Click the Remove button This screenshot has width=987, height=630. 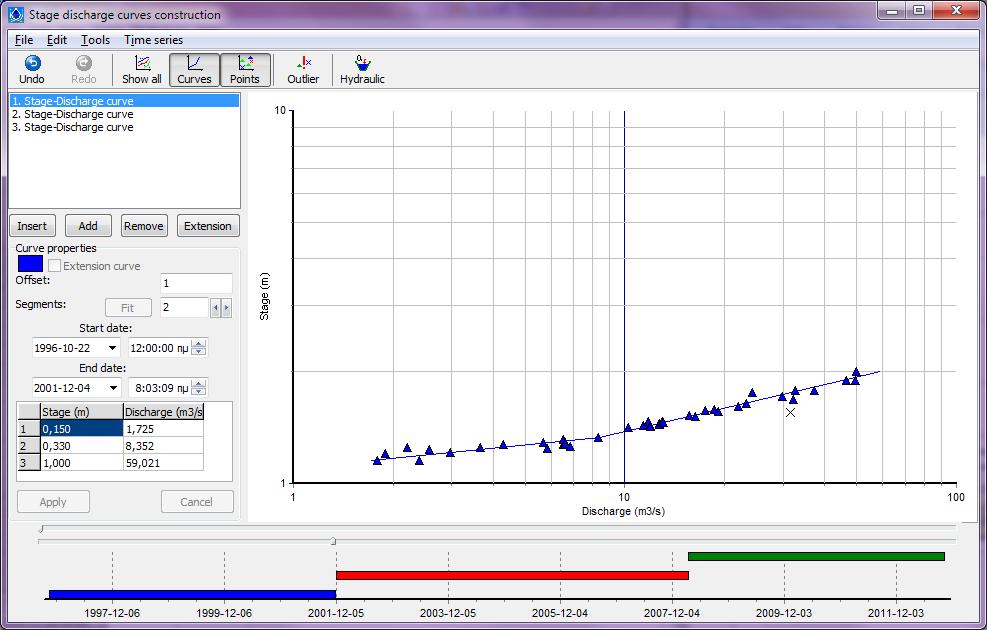(x=144, y=226)
